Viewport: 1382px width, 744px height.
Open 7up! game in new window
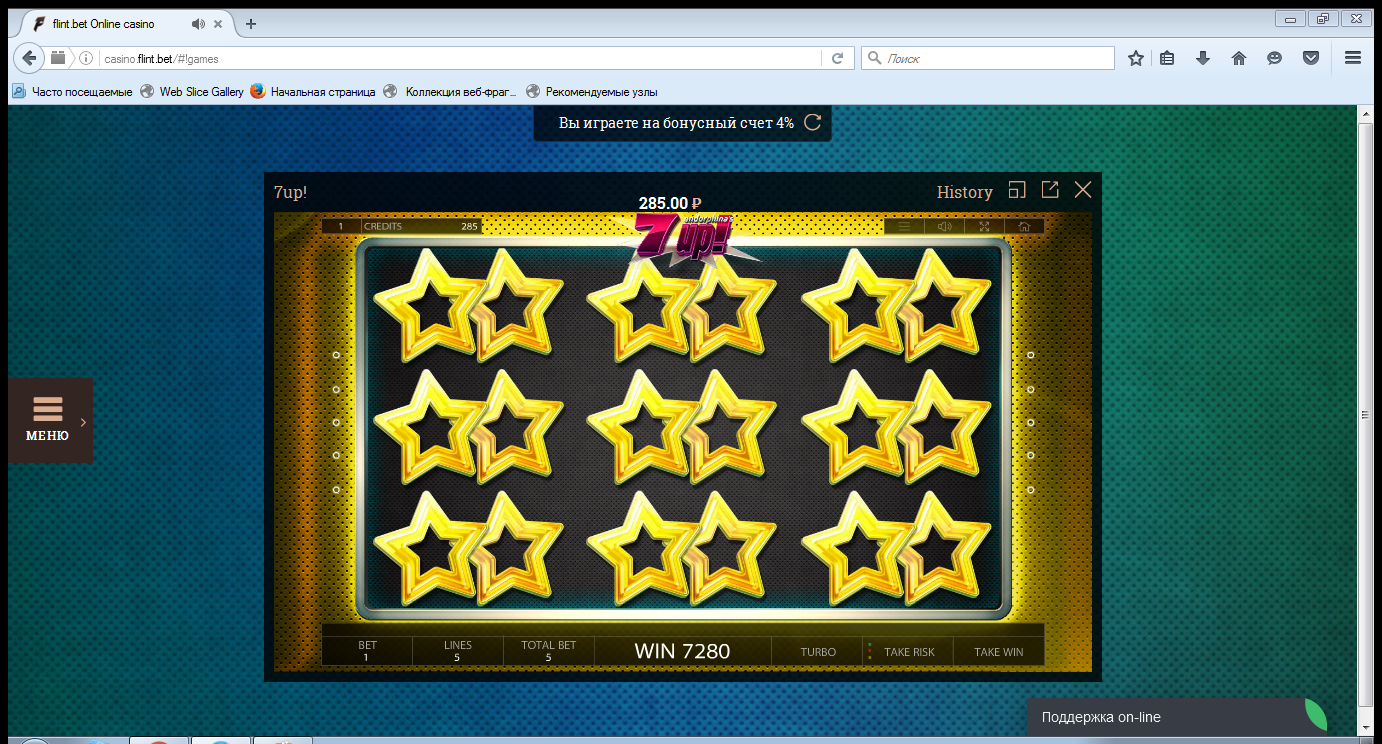pyautogui.click(x=1050, y=190)
